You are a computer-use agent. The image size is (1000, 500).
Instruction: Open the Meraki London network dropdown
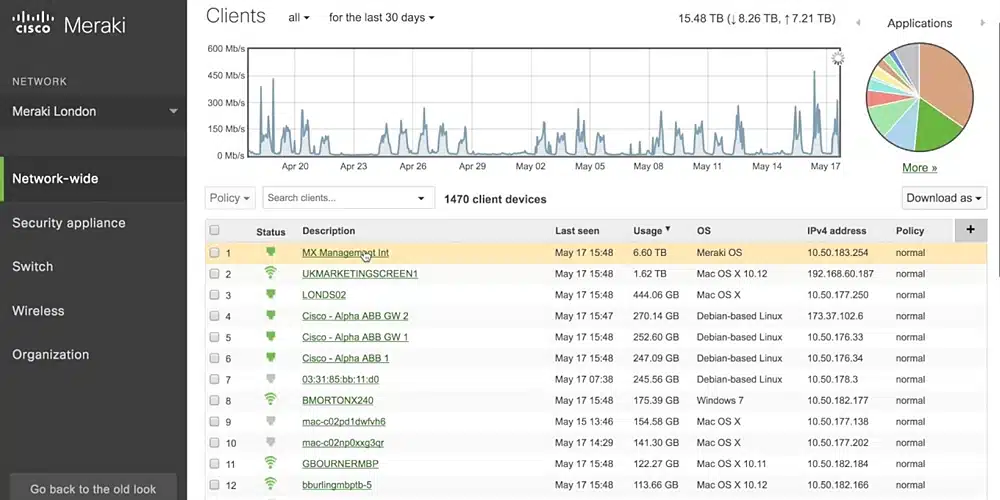[94, 112]
